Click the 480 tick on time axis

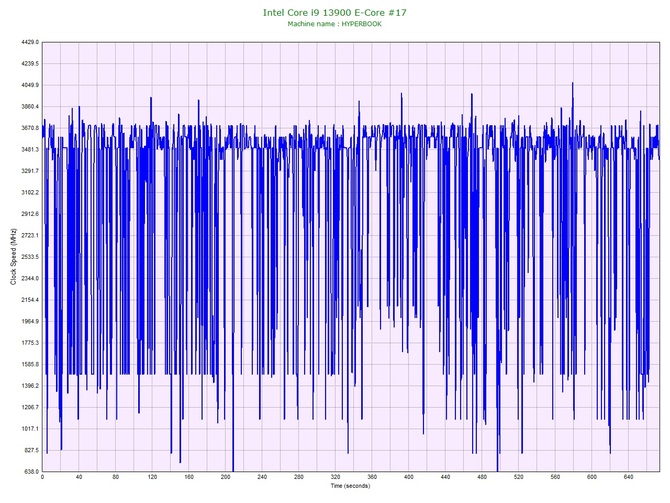[x=482, y=477]
